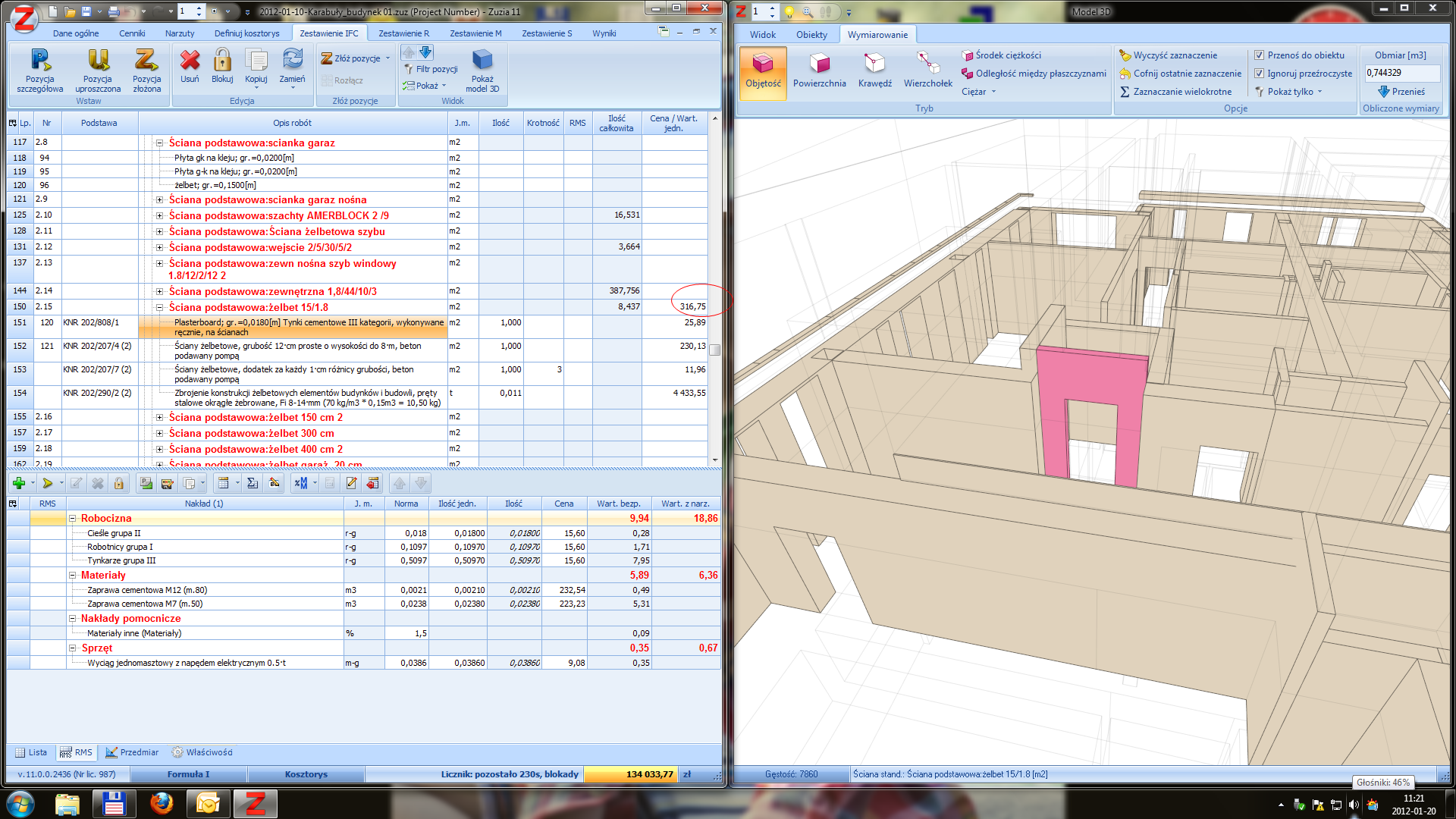This screenshot has height=819, width=1456.
Task: Click Środek ciężkości tool
Action: coord(1001,55)
